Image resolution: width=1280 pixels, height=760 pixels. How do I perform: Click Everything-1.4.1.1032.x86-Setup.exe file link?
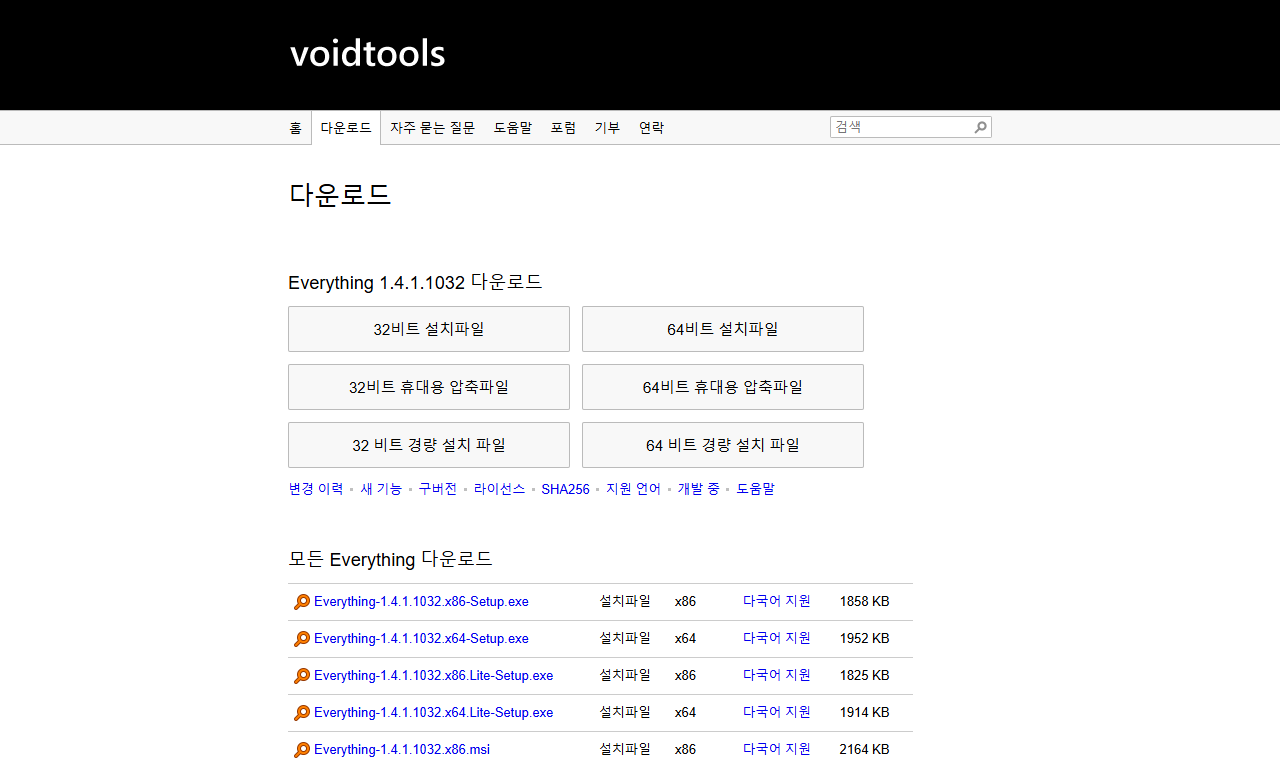click(x=421, y=602)
